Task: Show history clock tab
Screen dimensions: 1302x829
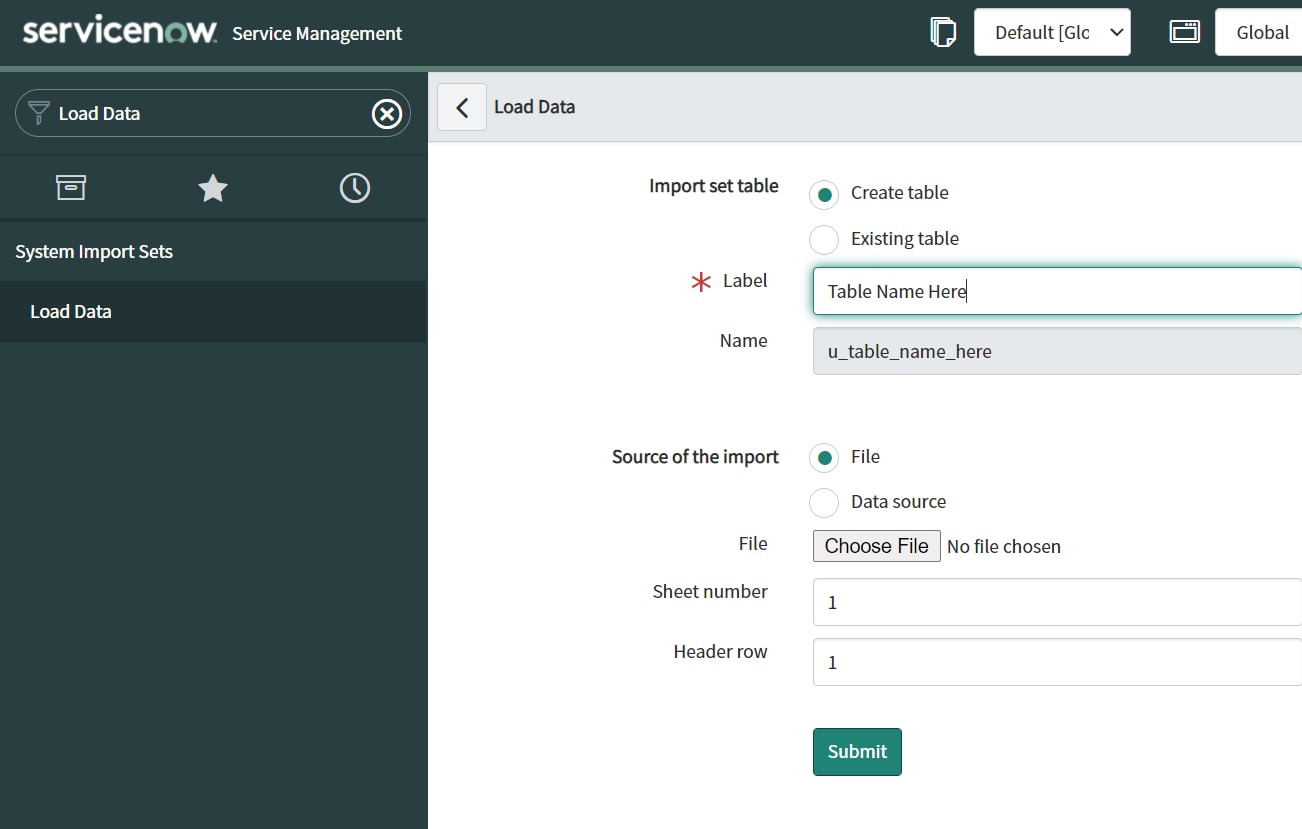Action: [355, 187]
